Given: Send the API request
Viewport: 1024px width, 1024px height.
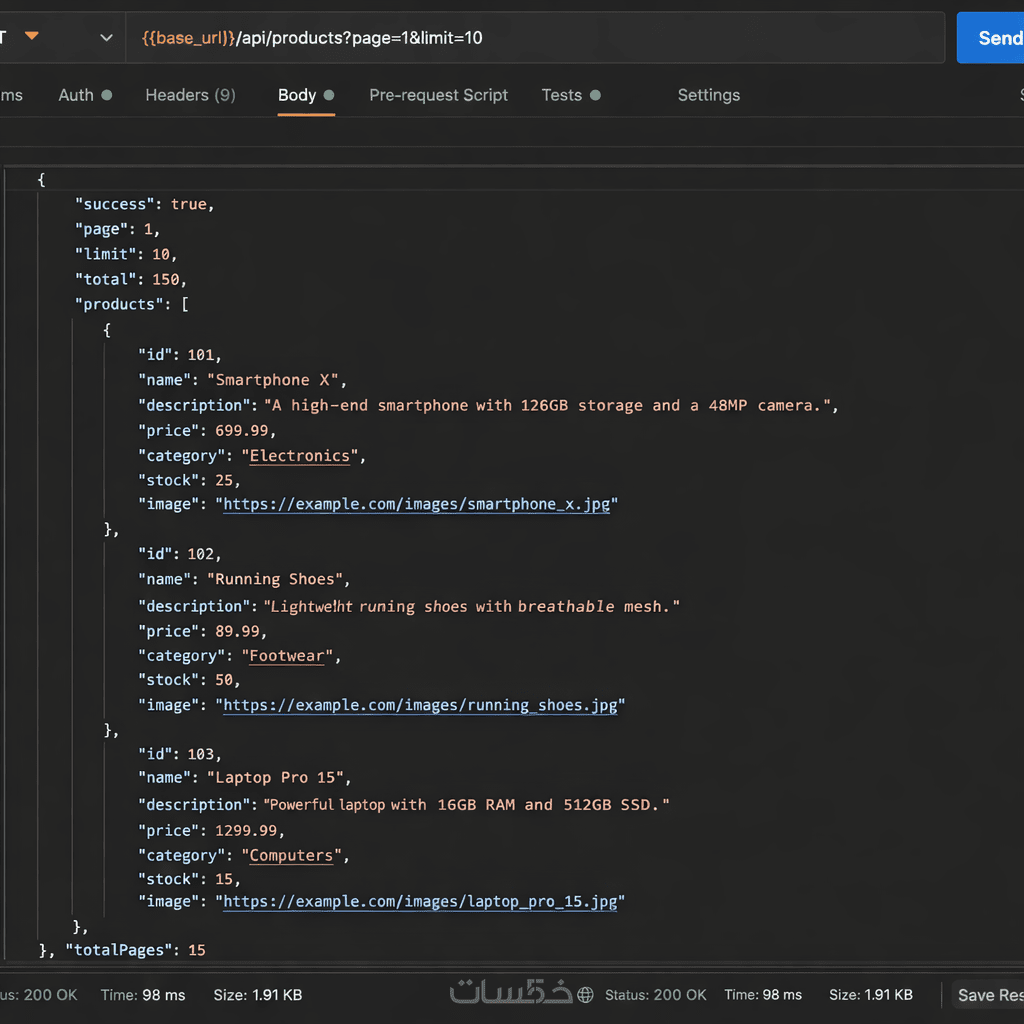Looking at the screenshot, I should pyautogui.click(x=995, y=38).
